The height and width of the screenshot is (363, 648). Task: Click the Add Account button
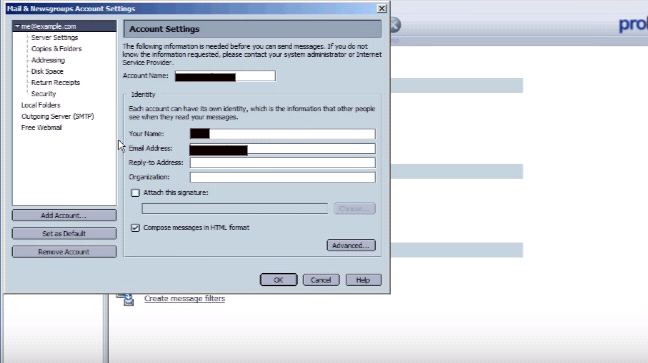(64, 215)
